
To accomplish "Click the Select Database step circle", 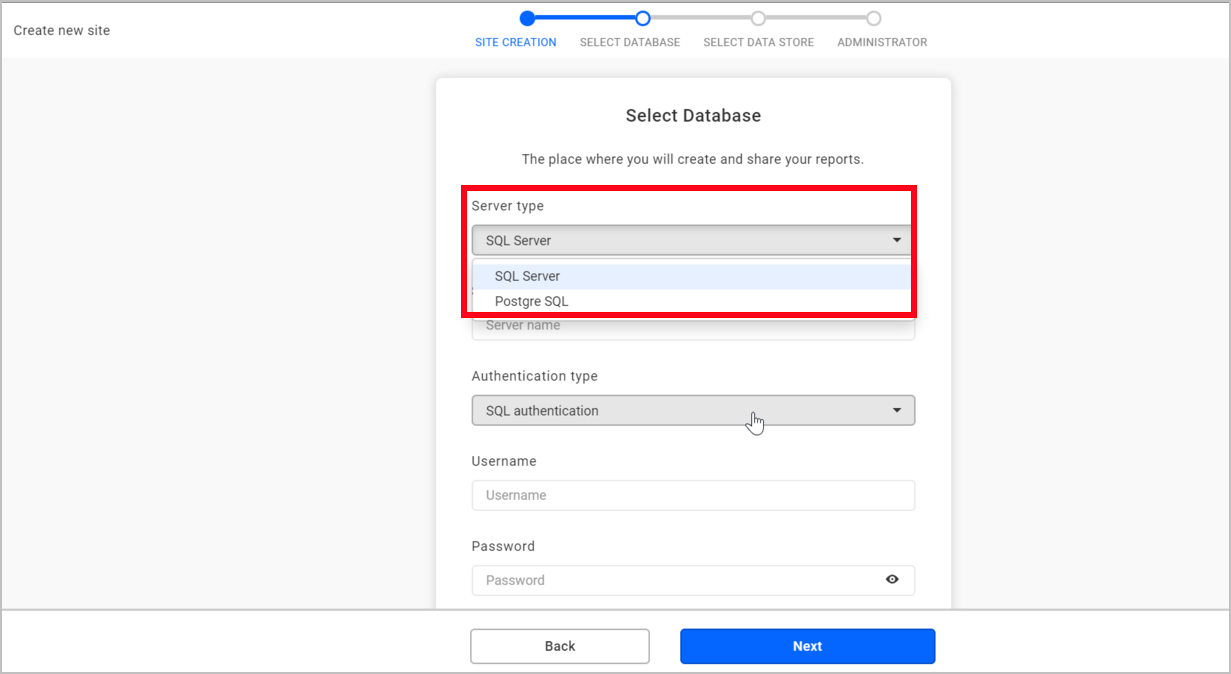I will point(643,18).
